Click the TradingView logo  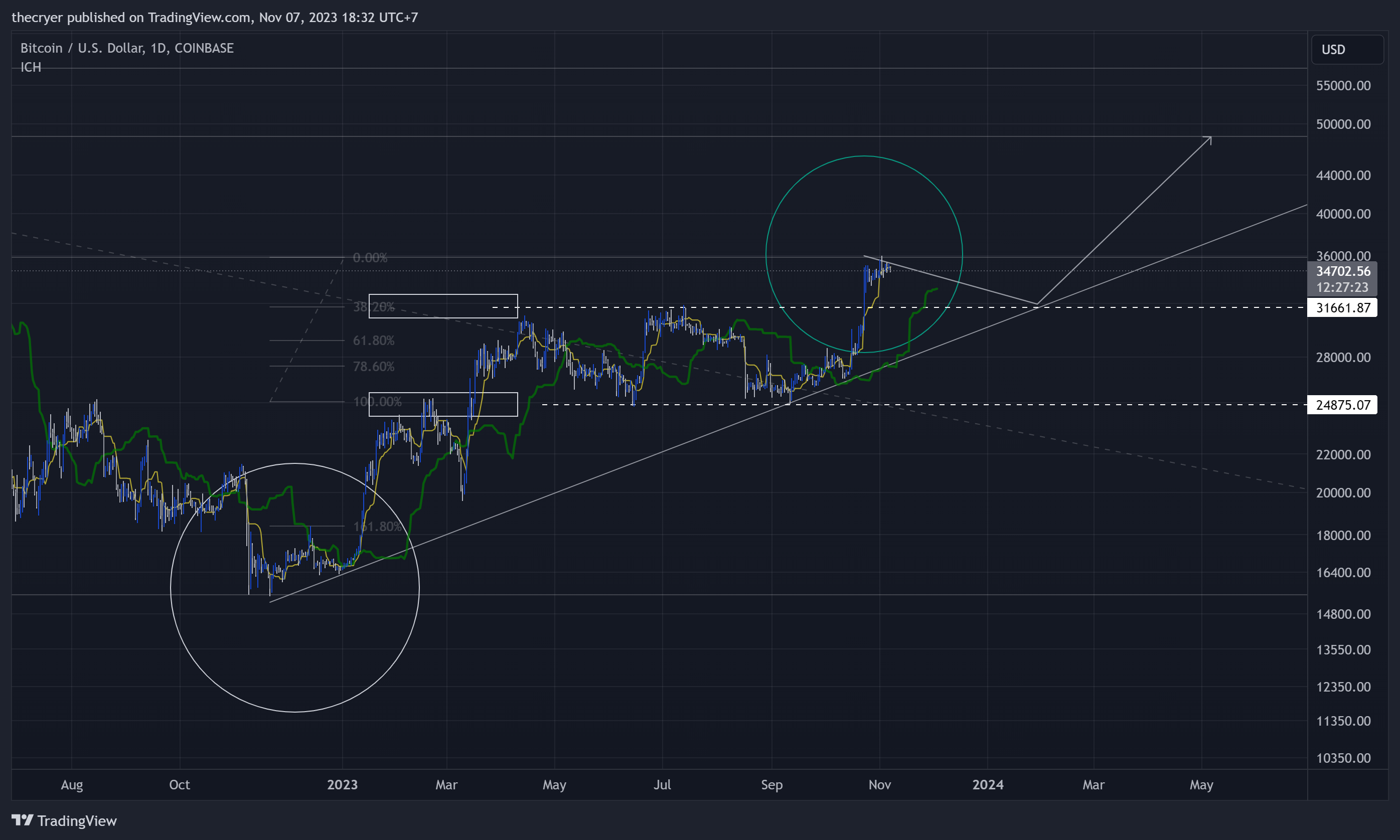pos(64,821)
